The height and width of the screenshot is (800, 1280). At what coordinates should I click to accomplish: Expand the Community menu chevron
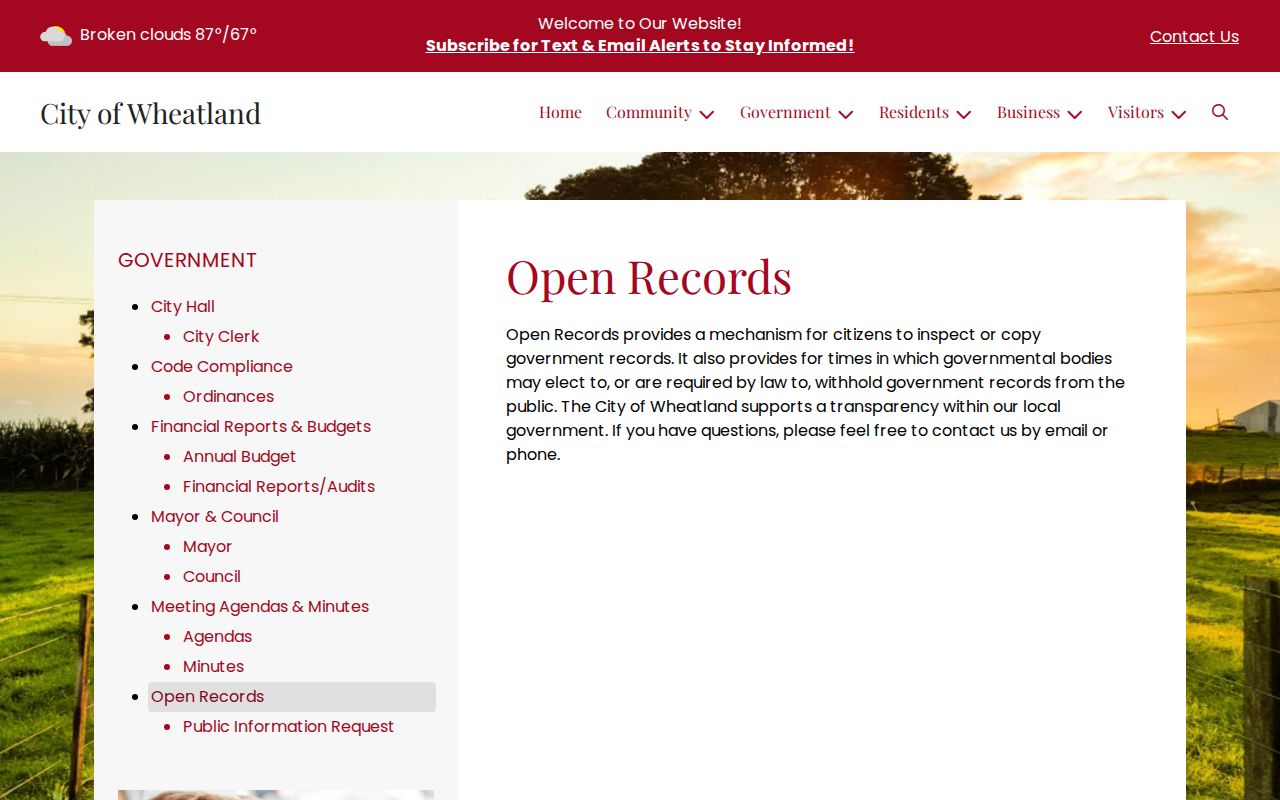[707, 114]
